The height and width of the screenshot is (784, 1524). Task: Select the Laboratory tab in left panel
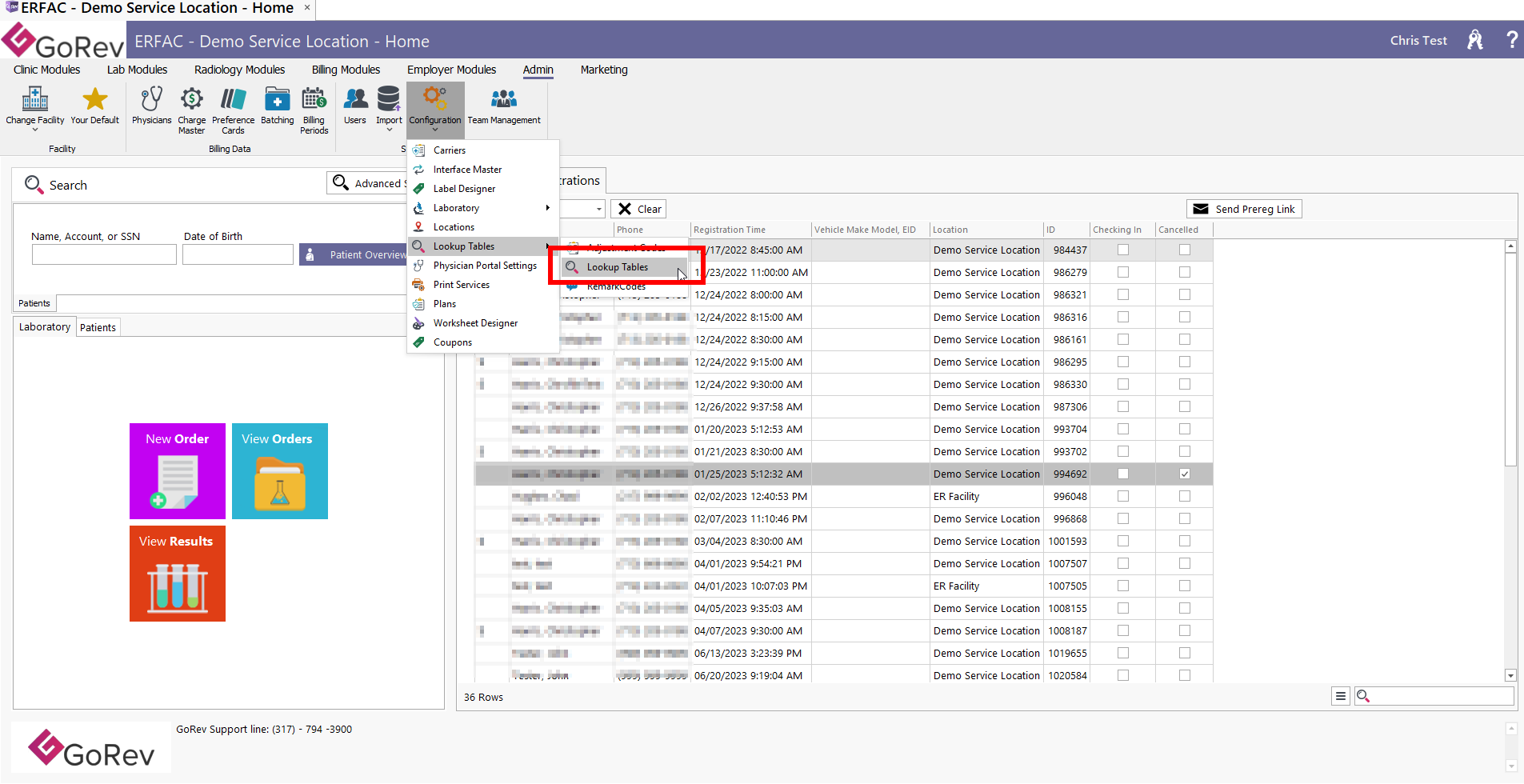click(45, 327)
